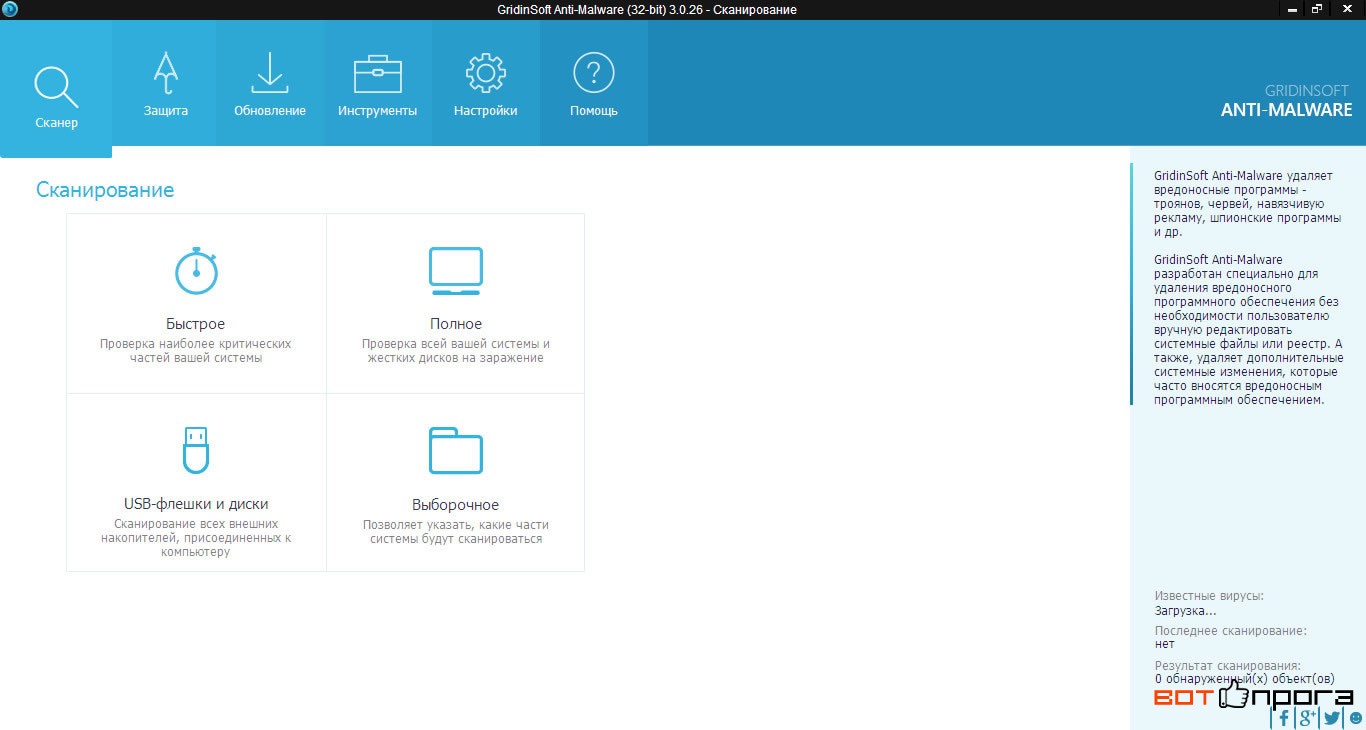Click the Результат сканирования: label
Viewport: 1366px width, 730px height.
pos(1227,665)
